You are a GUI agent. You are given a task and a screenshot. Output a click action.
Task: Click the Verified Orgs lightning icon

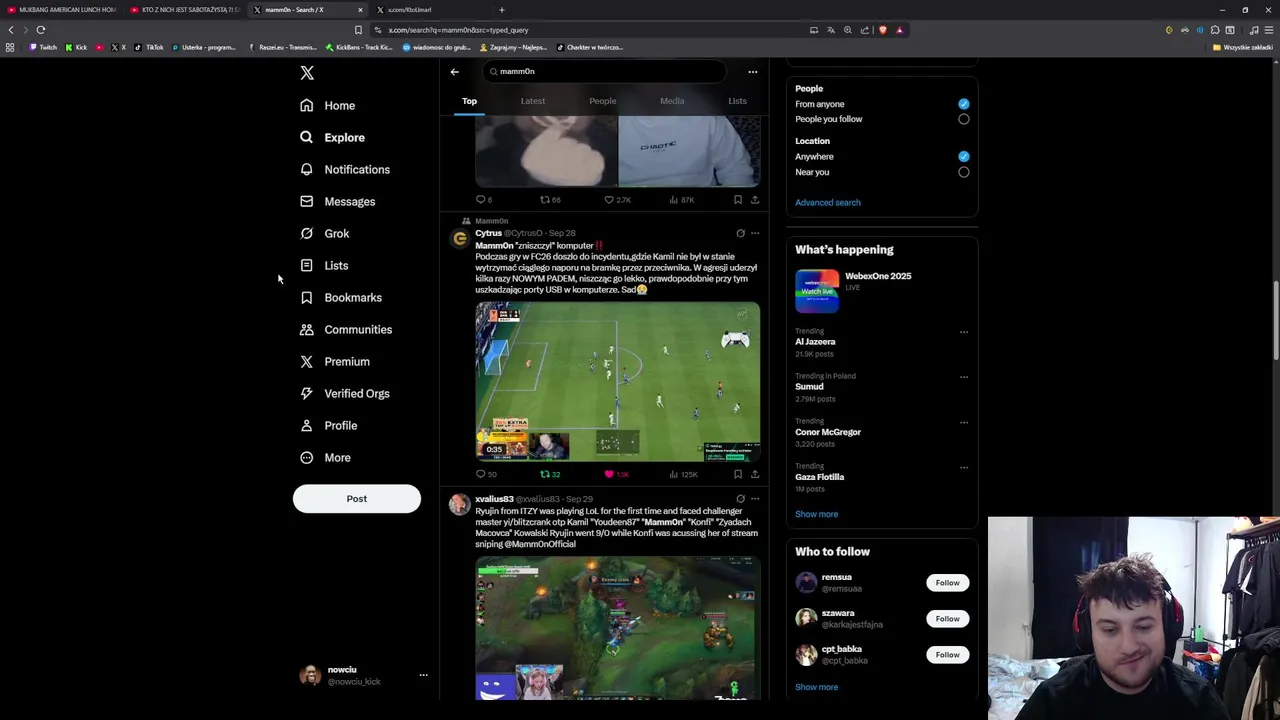[307, 393]
